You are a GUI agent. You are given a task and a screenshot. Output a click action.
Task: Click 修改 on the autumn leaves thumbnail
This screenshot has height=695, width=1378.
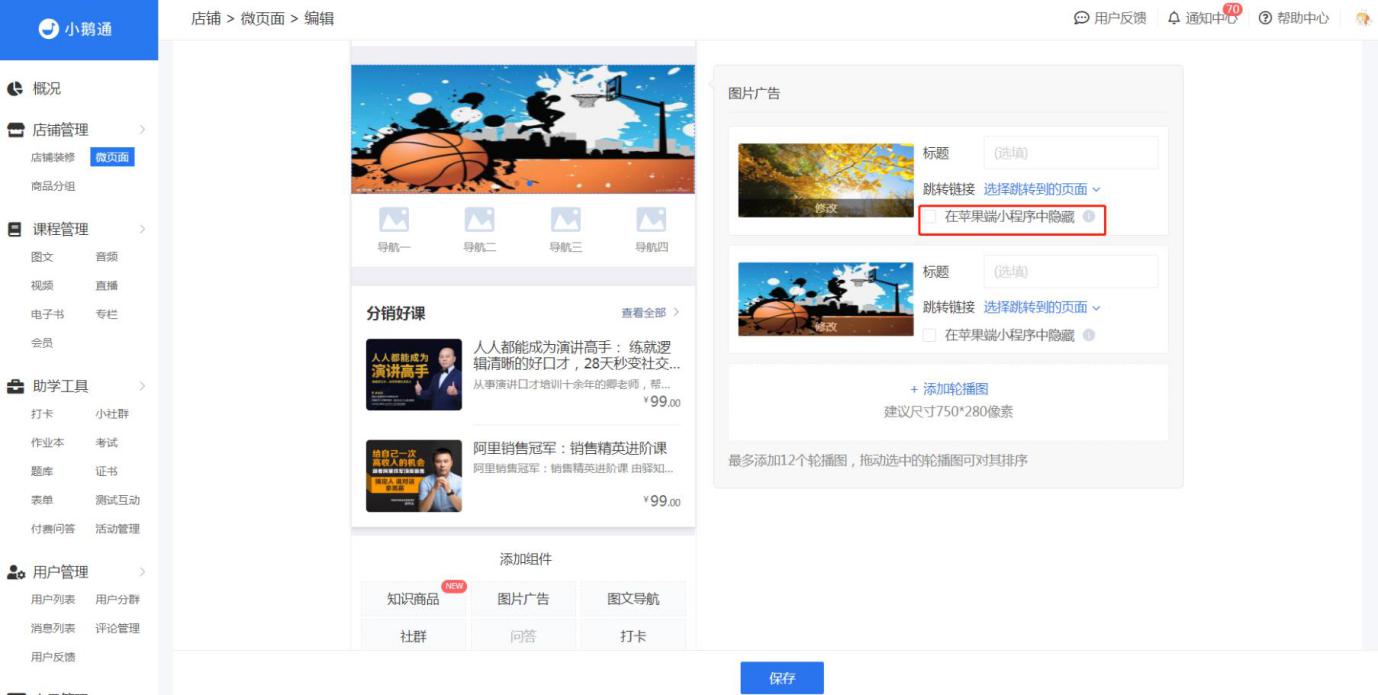point(826,209)
